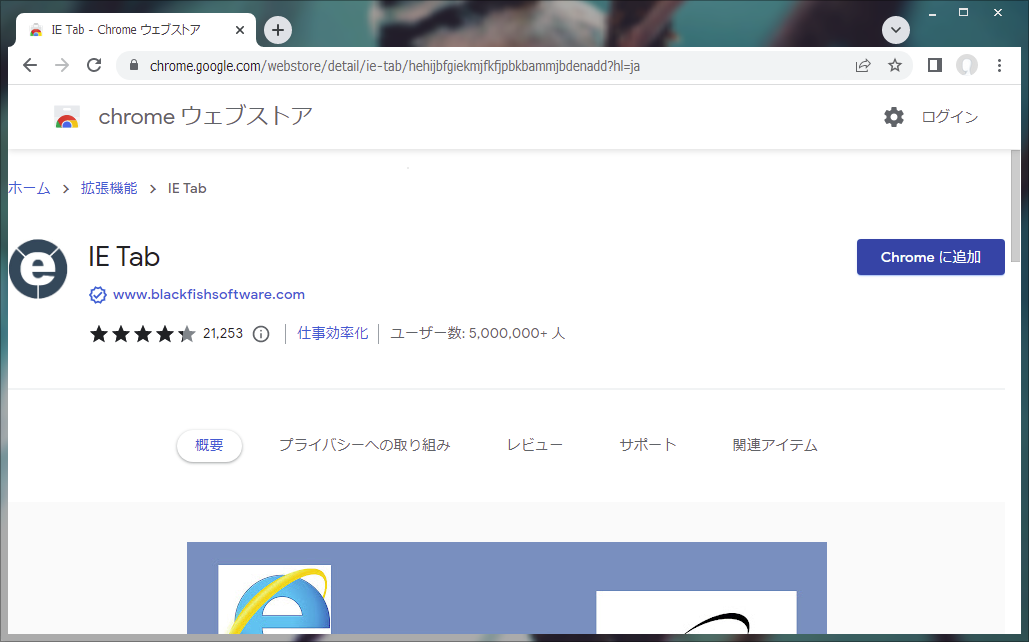The height and width of the screenshot is (642, 1029).
Task: Minimize the Chrome window
Action: 932,13
